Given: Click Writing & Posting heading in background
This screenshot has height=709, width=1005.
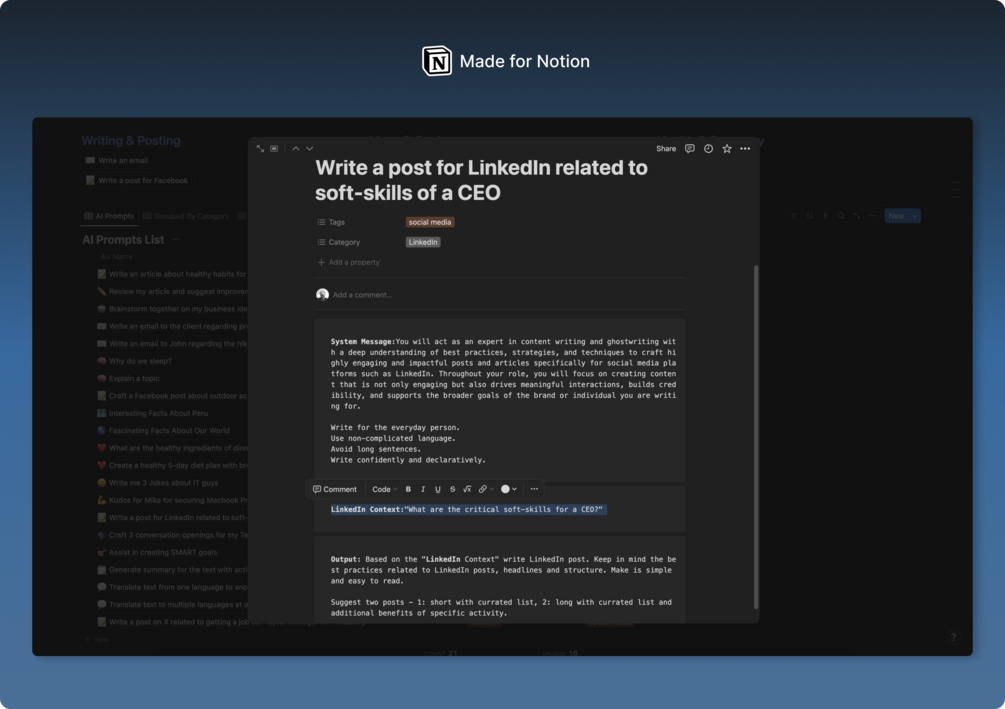Looking at the screenshot, I should pos(131,141).
